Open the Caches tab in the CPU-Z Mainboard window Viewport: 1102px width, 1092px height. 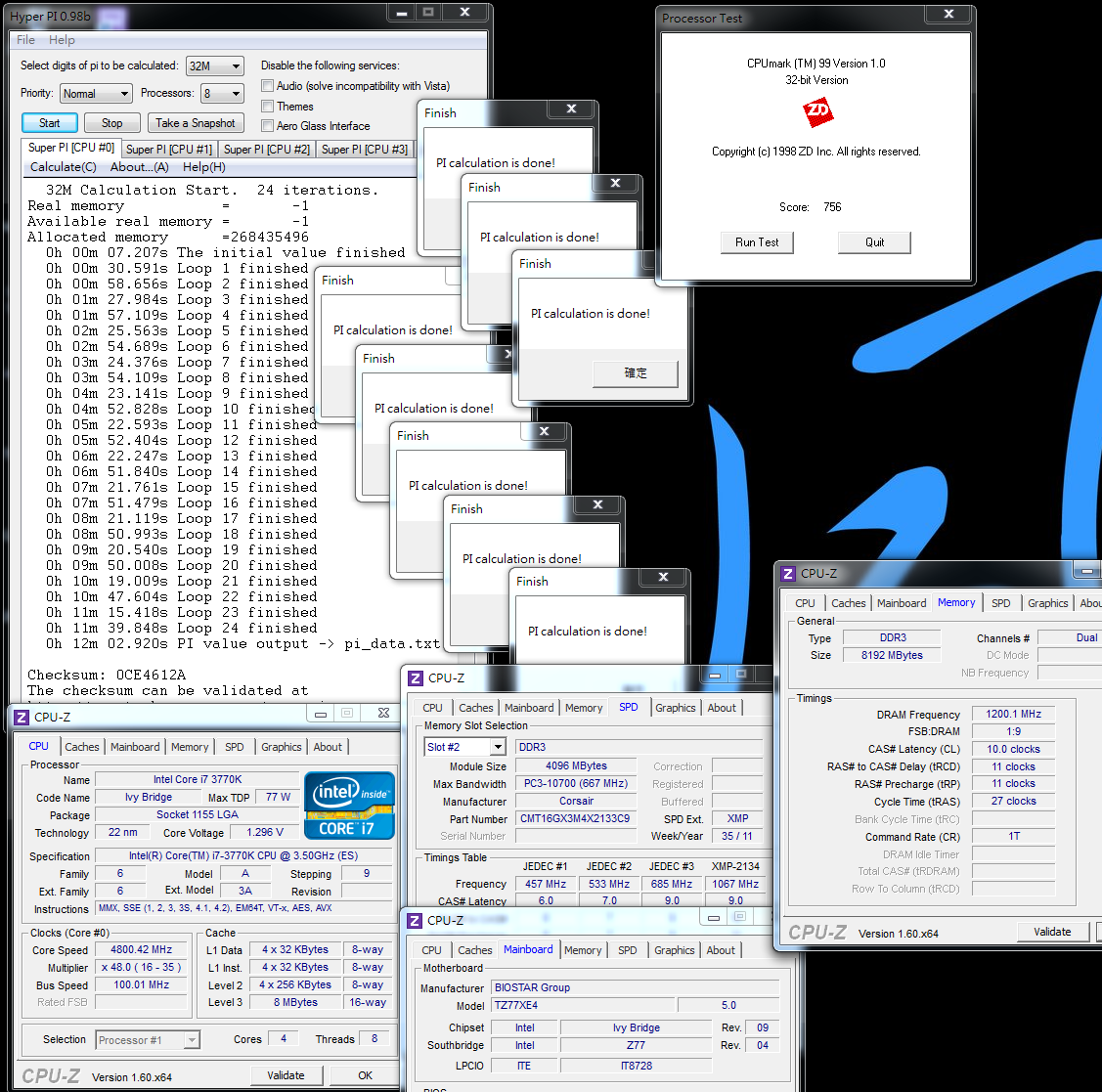(475, 950)
